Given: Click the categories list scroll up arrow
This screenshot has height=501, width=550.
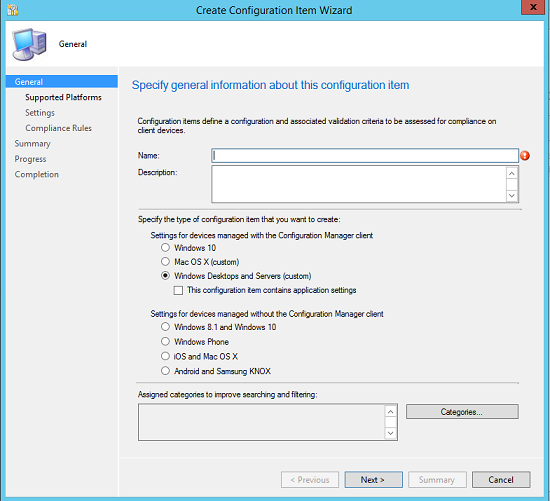Looking at the screenshot, I should click(390, 412).
